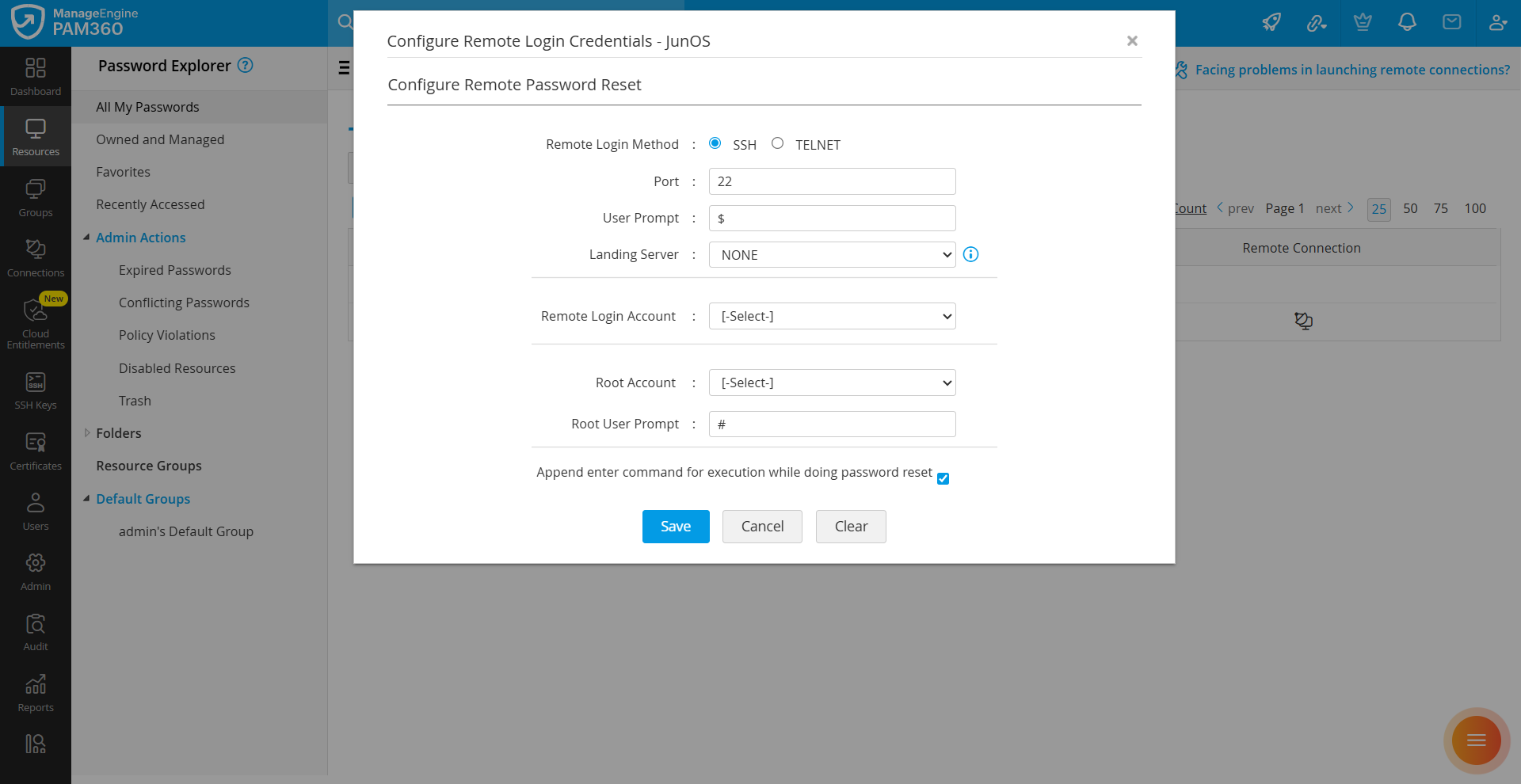Open the Landing Server dropdown
This screenshot has height=784, width=1521.
point(832,254)
